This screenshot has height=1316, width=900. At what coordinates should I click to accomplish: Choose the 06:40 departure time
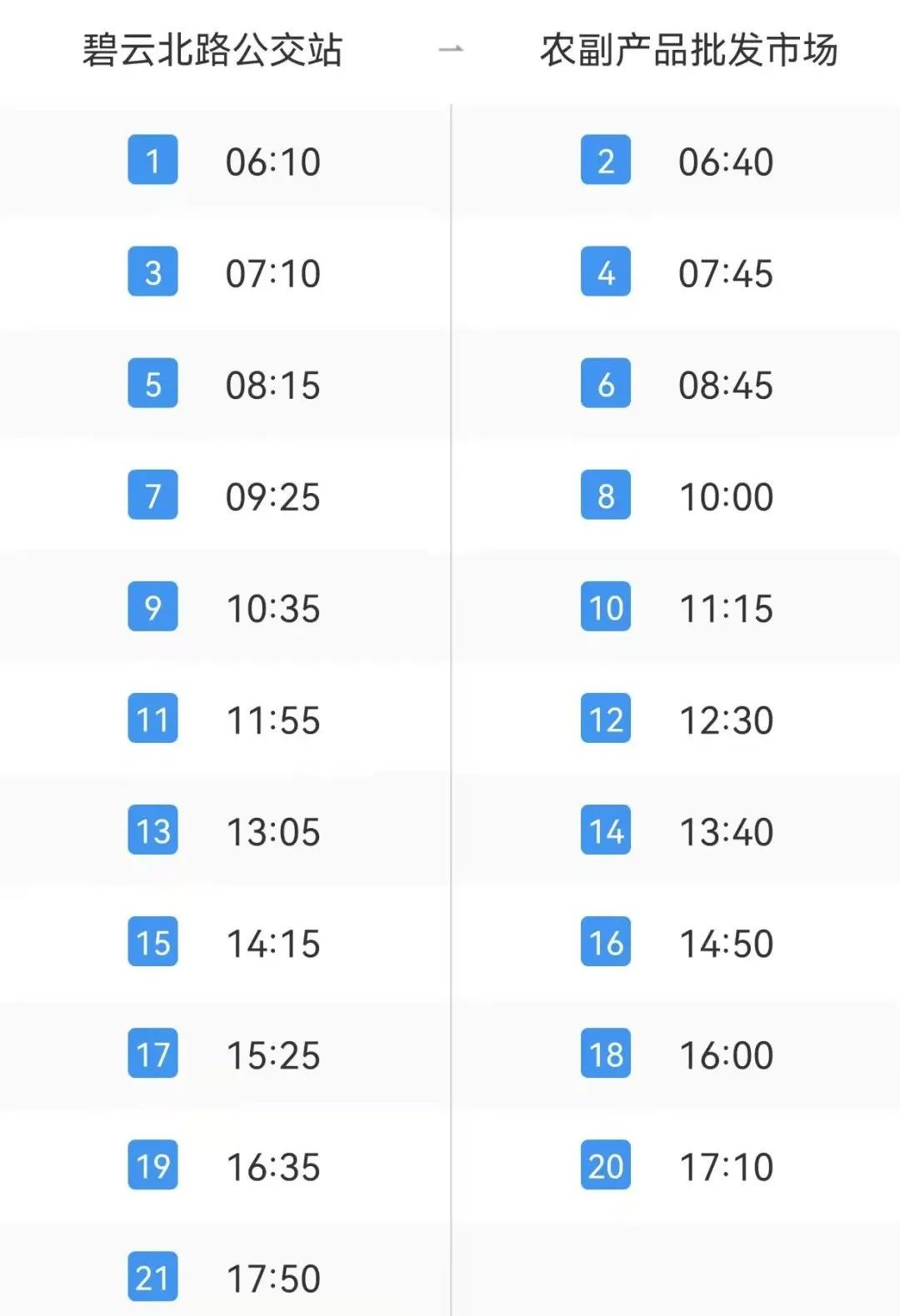point(726,162)
